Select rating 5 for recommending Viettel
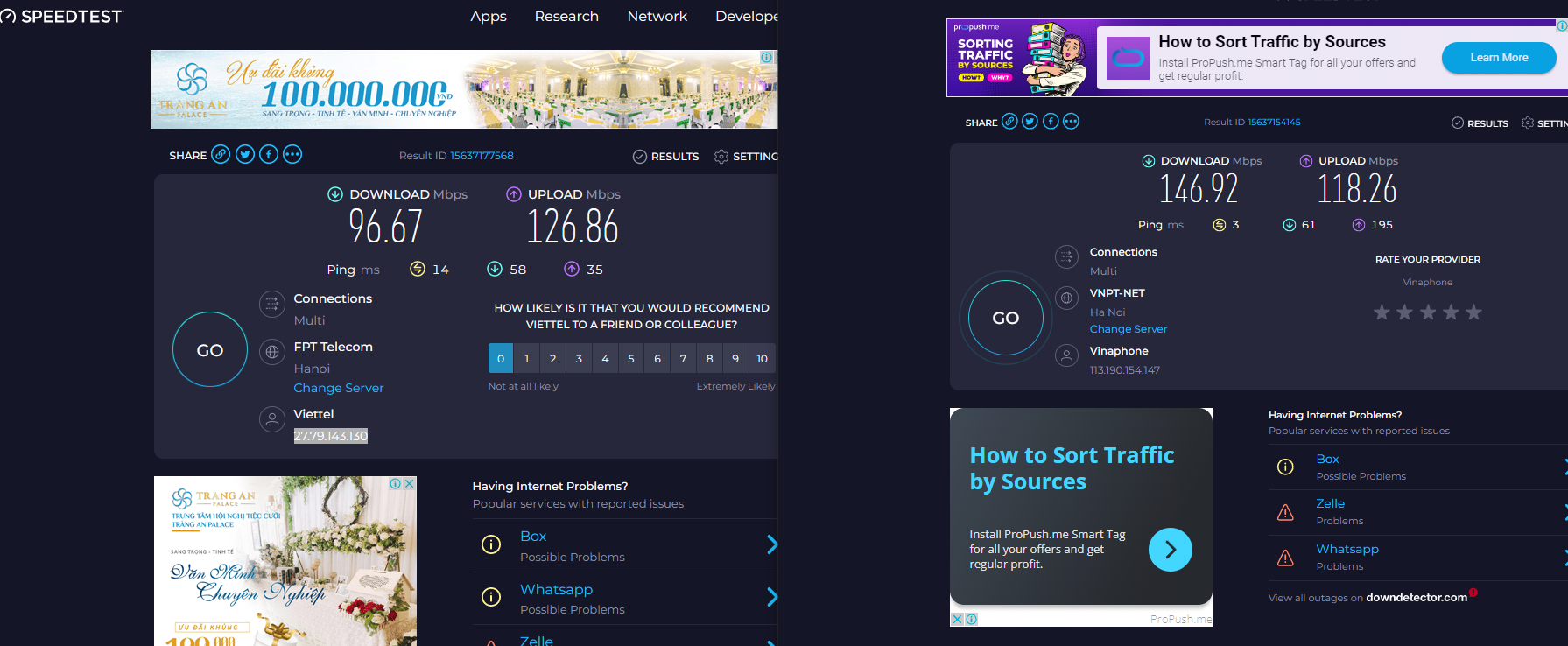 click(631, 359)
